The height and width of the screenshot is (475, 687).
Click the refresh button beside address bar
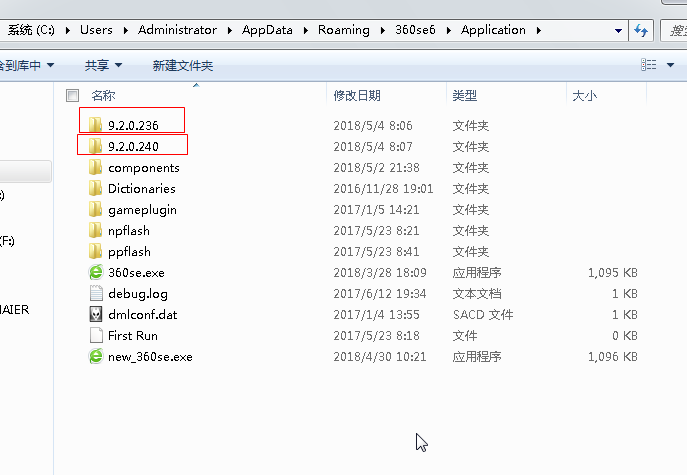(641, 30)
